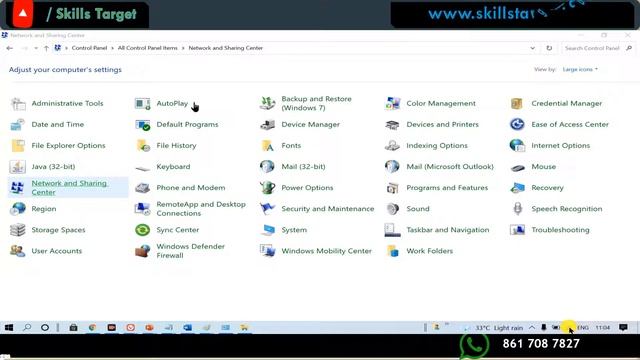Select the Color Management icon
The image size is (640, 360).
393,104
